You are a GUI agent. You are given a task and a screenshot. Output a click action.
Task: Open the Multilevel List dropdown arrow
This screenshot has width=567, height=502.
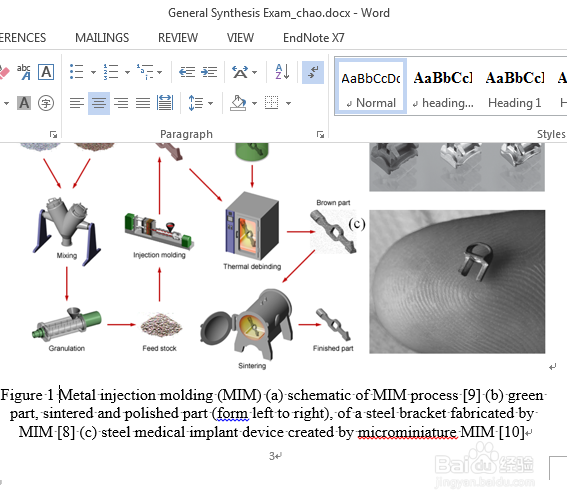click(159, 72)
